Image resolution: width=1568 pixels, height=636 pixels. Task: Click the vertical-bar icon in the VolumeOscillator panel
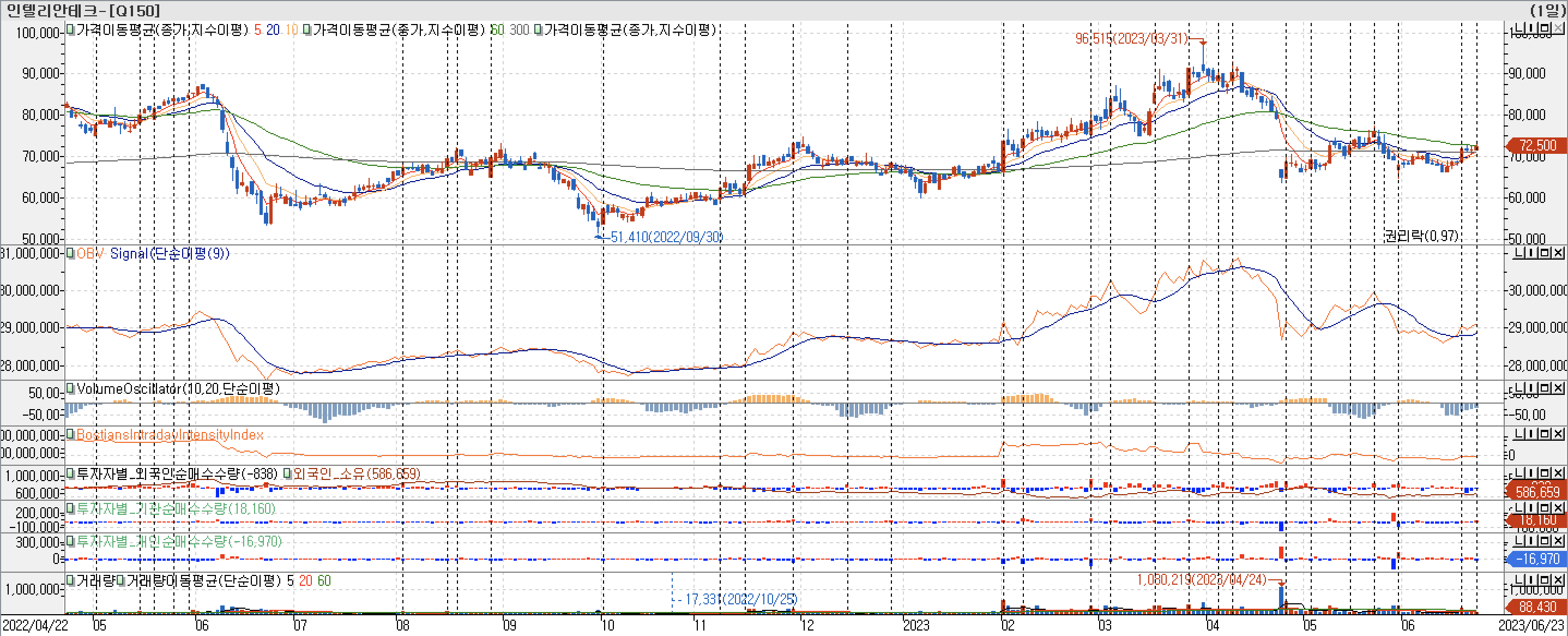(1532, 388)
